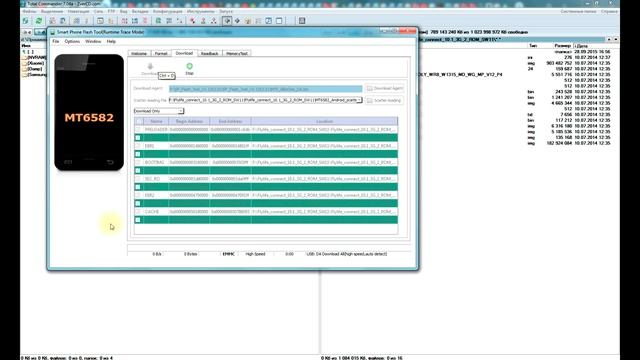Switch to the MemoryTest tab
640x360 pixels.
[x=237, y=53]
